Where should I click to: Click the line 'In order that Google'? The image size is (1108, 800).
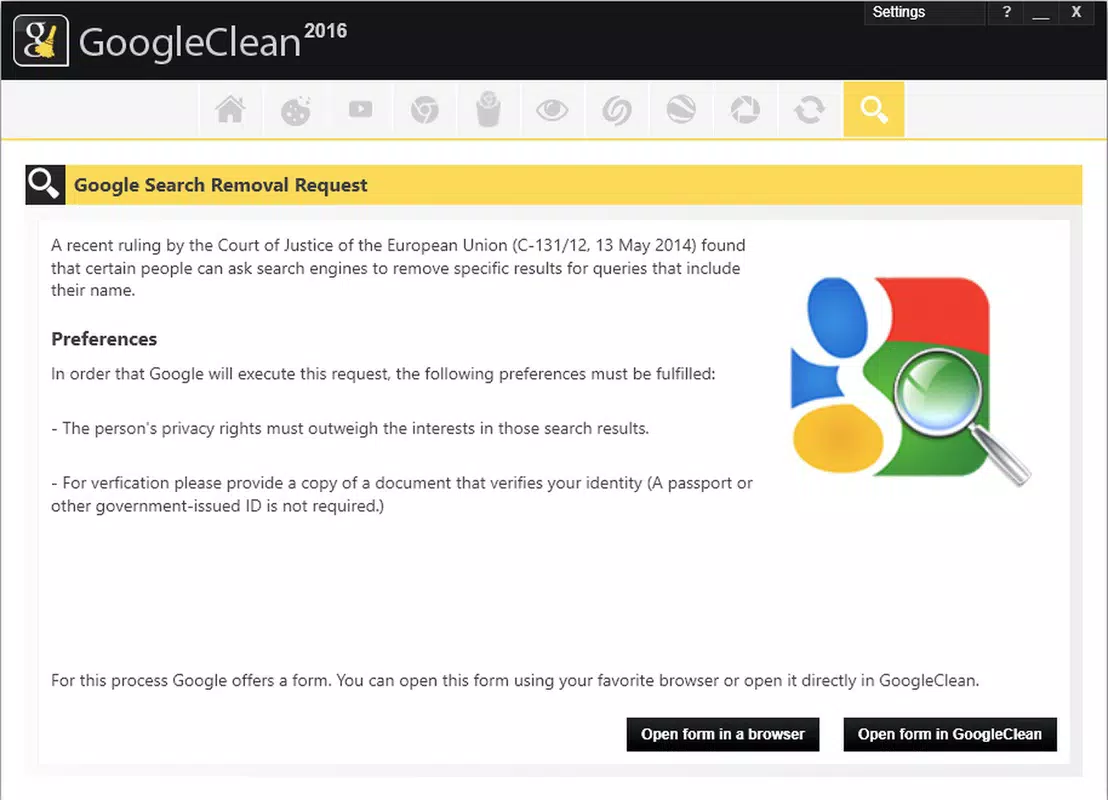383,374
